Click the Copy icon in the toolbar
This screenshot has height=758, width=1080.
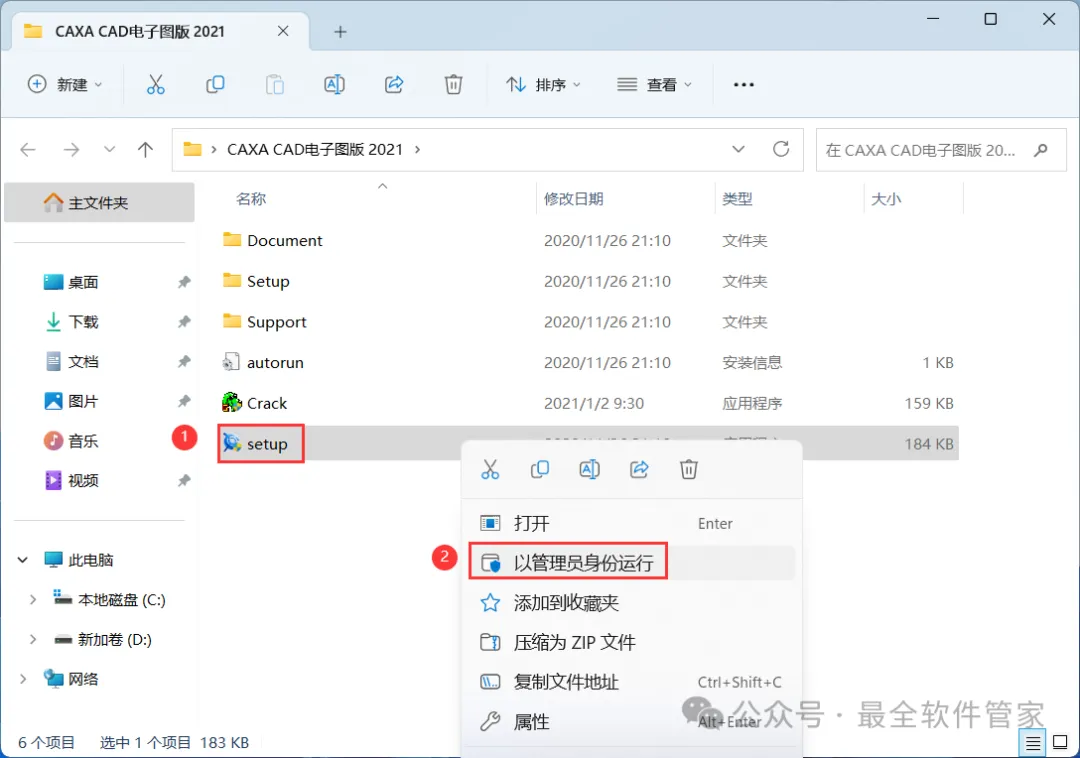pos(215,85)
